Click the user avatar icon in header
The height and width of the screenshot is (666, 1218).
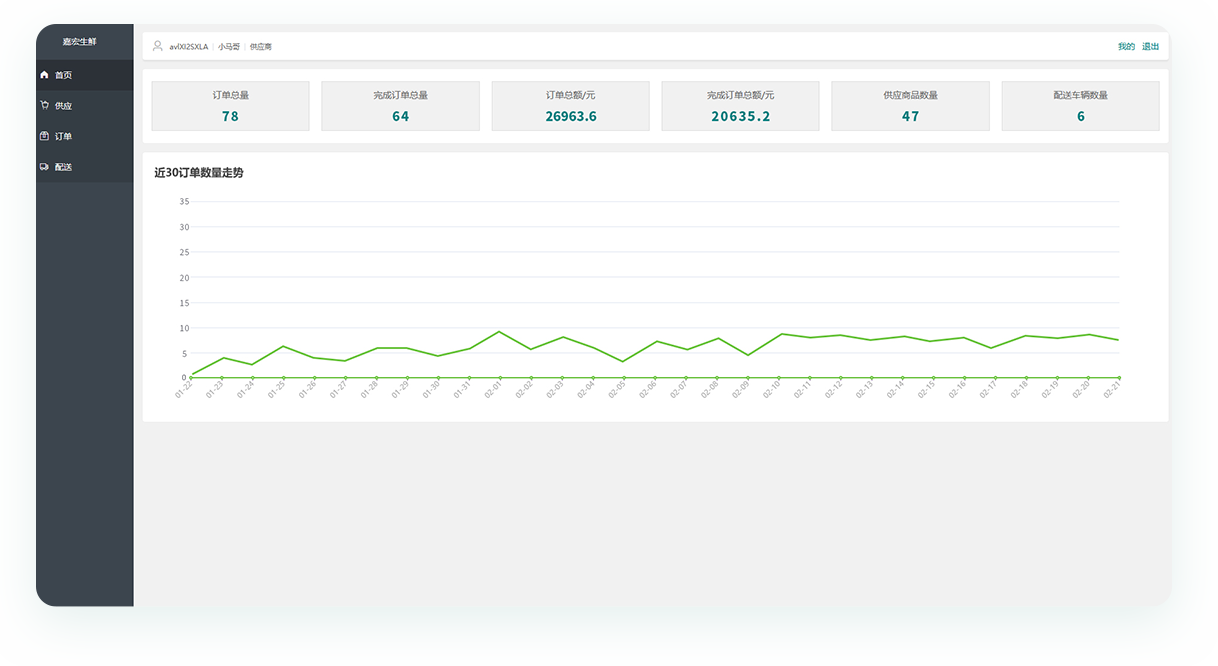pos(158,46)
